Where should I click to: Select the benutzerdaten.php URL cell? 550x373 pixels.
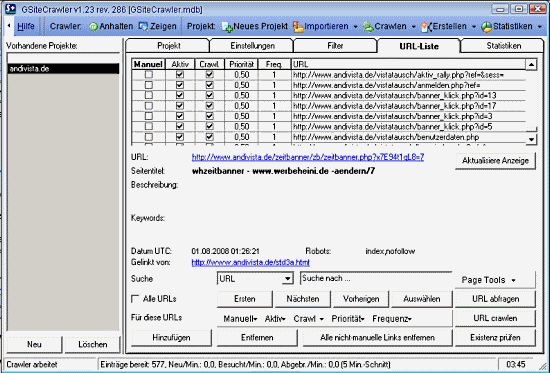(x=408, y=137)
